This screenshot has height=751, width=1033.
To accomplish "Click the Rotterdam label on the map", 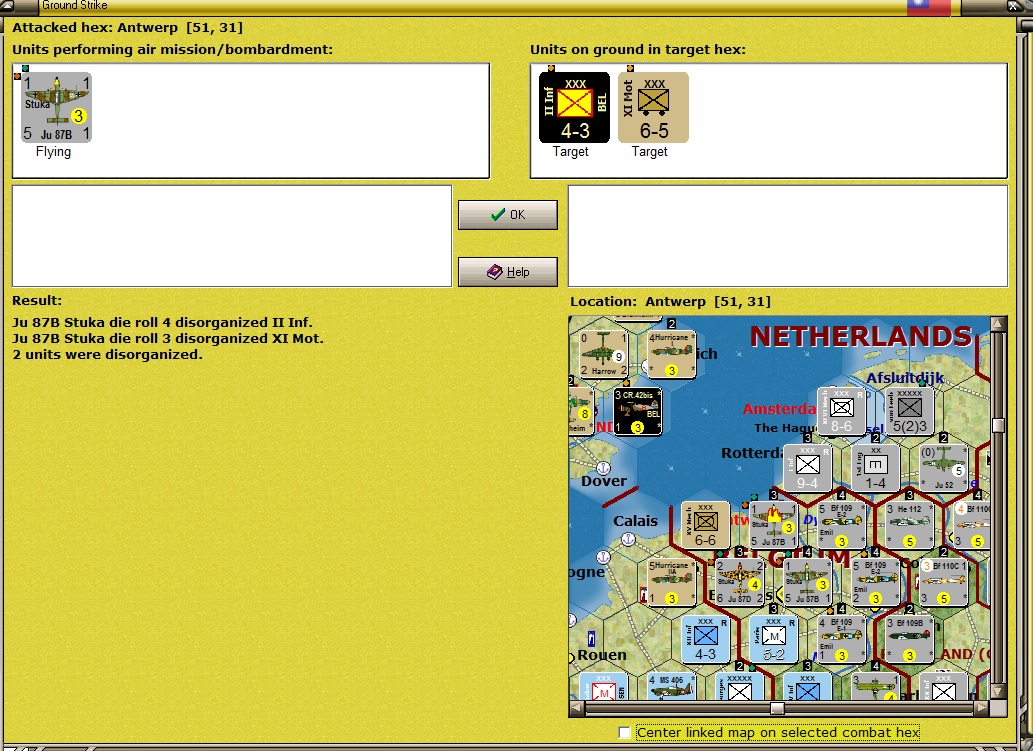I will pos(753,453).
